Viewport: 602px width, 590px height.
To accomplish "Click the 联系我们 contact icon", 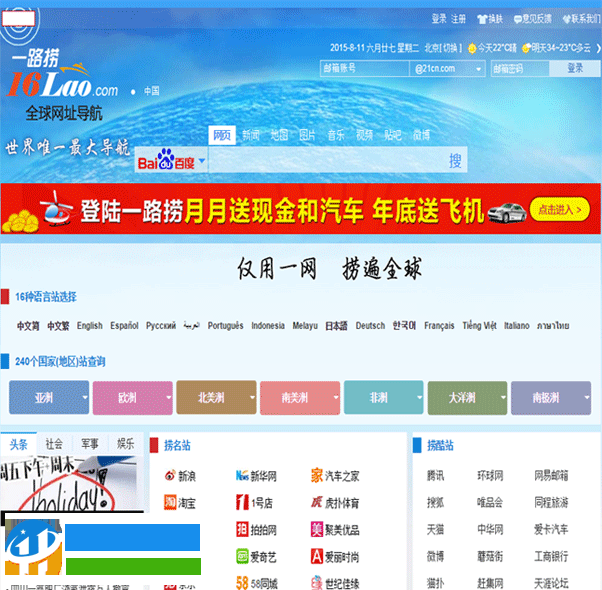I will pos(567,19).
